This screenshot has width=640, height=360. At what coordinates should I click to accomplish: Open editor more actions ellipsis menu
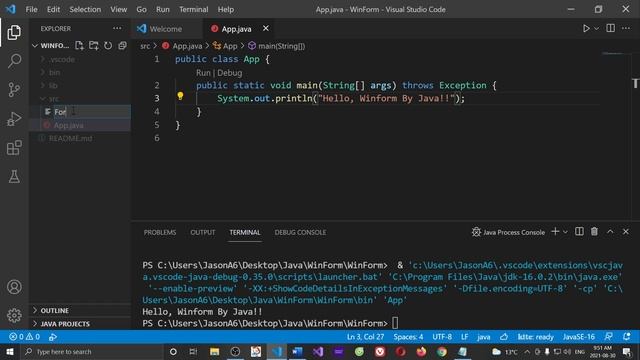click(x=626, y=28)
